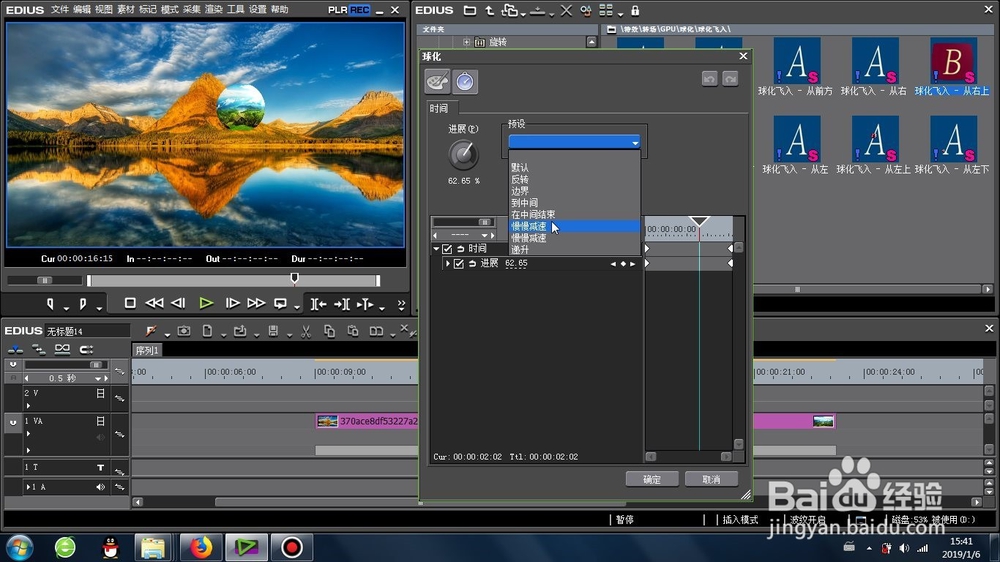
Task: Click the ripple mode icon in timeline
Action: [x=39, y=349]
